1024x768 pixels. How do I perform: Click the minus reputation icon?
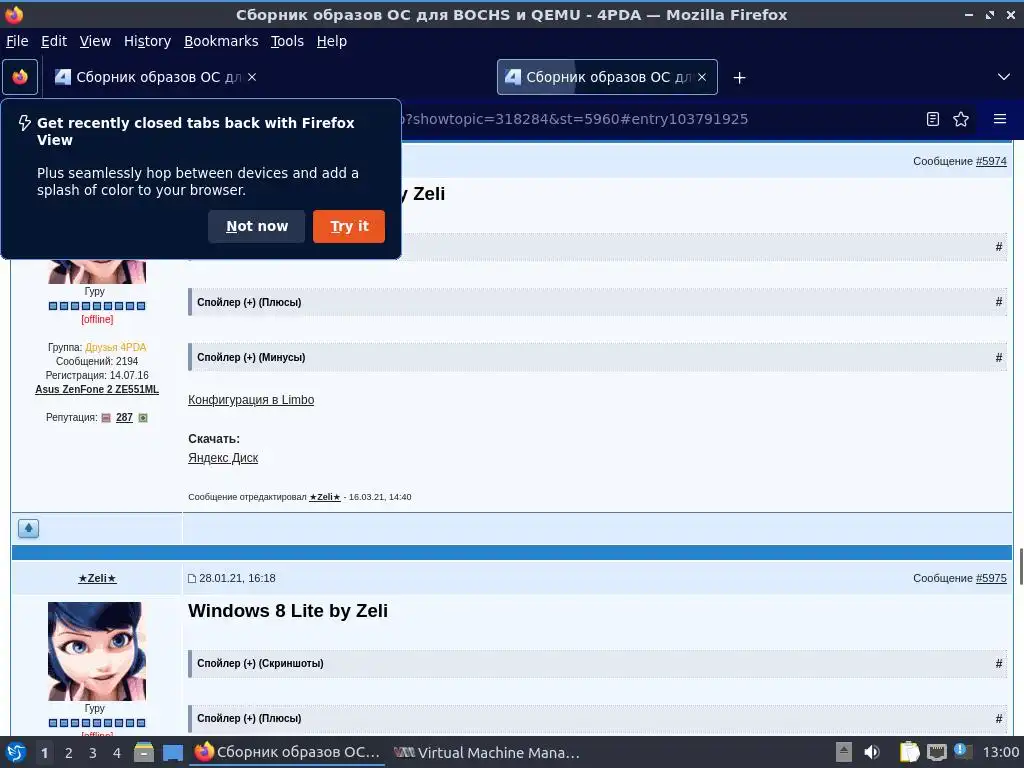click(x=106, y=418)
